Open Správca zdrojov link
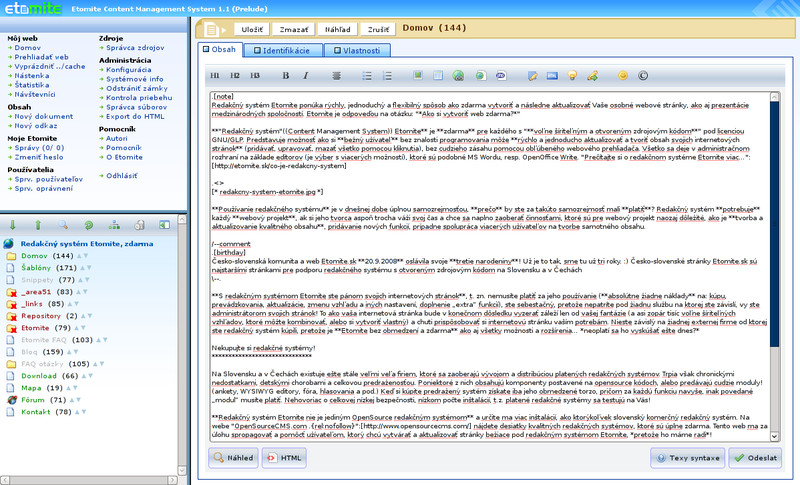This screenshot has height=485, width=800. tap(135, 47)
